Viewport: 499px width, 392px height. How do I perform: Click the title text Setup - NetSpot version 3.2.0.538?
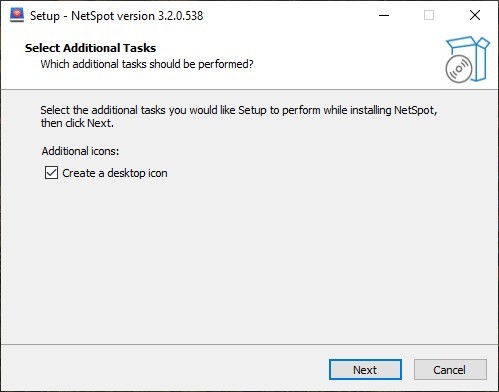116,16
